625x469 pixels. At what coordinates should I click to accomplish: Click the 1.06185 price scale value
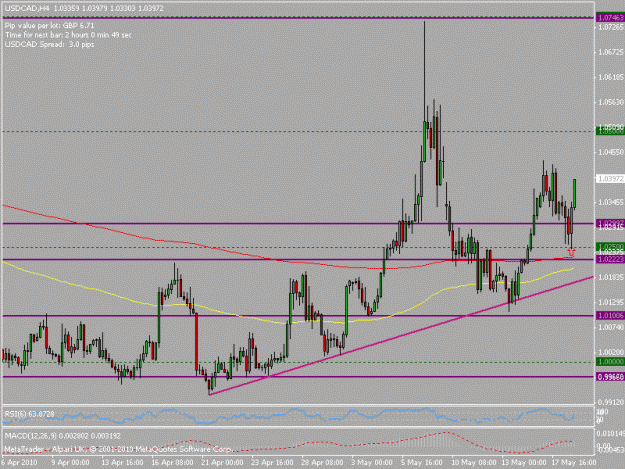click(x=611, y=77)
